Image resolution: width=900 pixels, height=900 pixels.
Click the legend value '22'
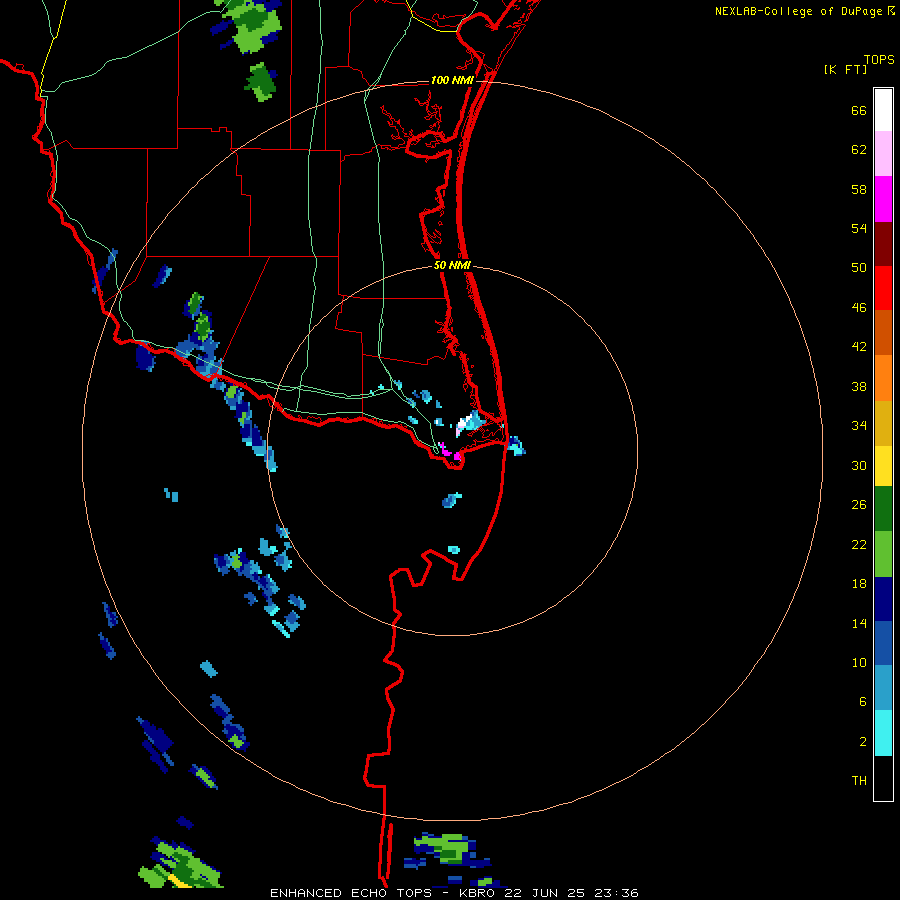point(859,545)
